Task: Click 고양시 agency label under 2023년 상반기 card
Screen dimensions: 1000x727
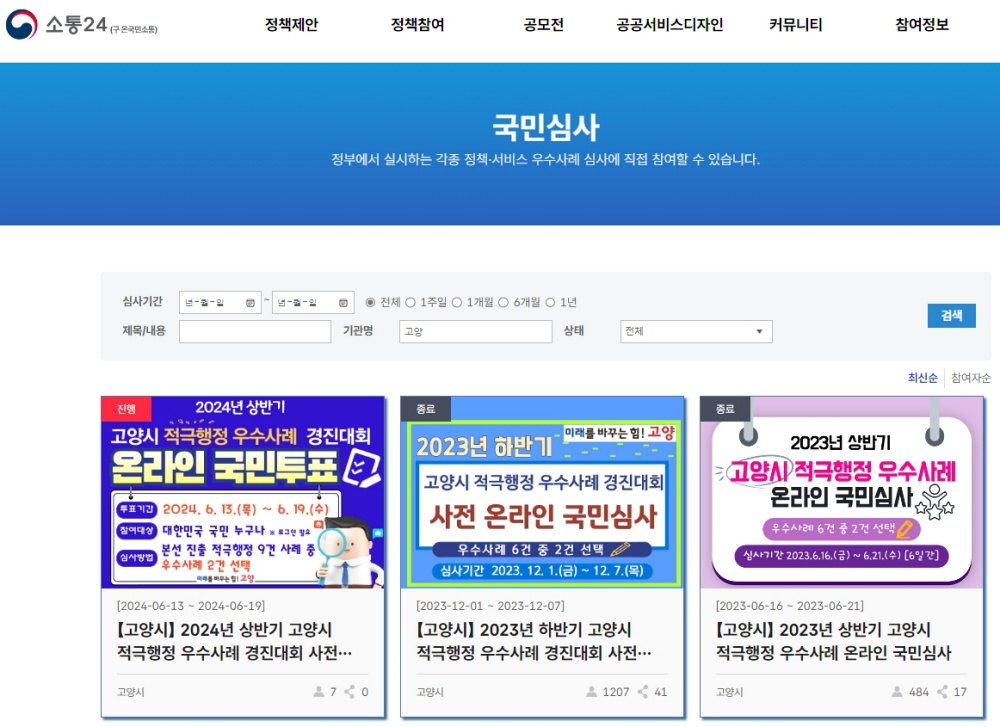Action: coord(730,692)
